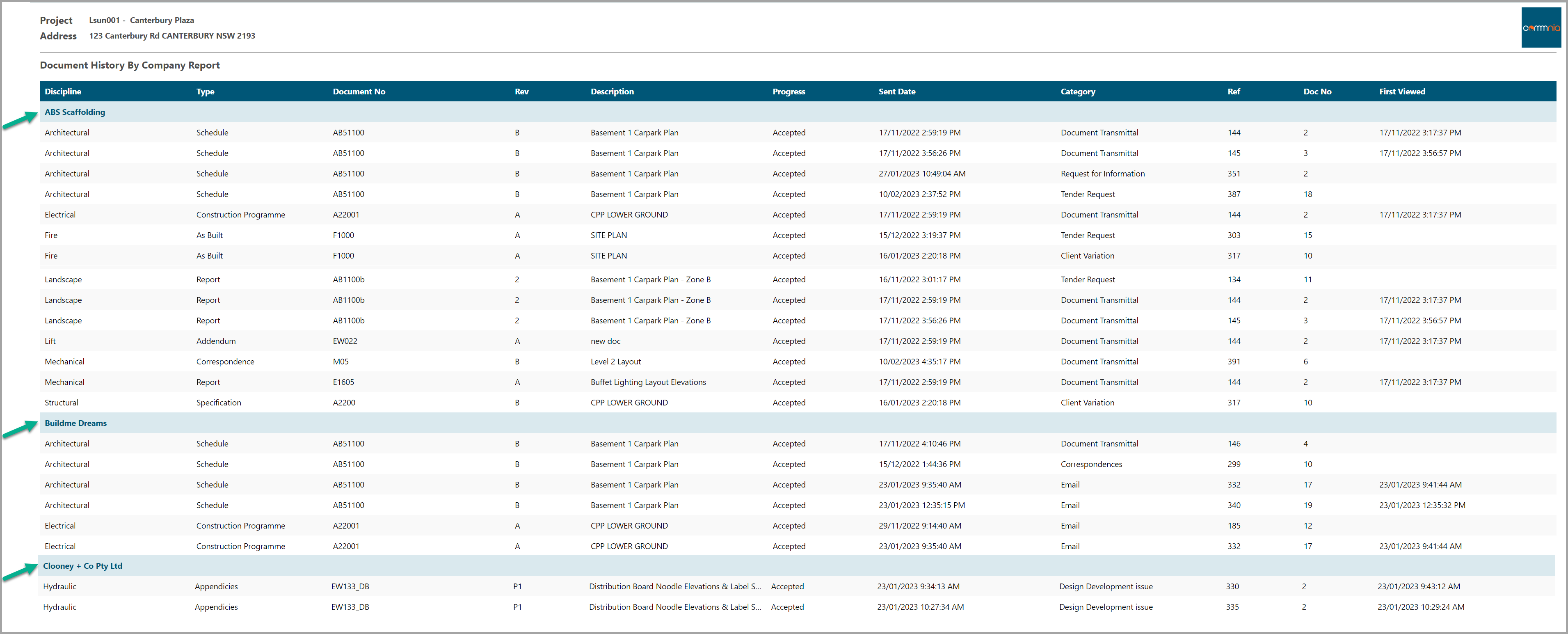Image resolution: width=1568 pixels, height=634 pixels.
Task: Click the Accepted progress status on row one
Action: pyautogui.click(x=789, y=132)
